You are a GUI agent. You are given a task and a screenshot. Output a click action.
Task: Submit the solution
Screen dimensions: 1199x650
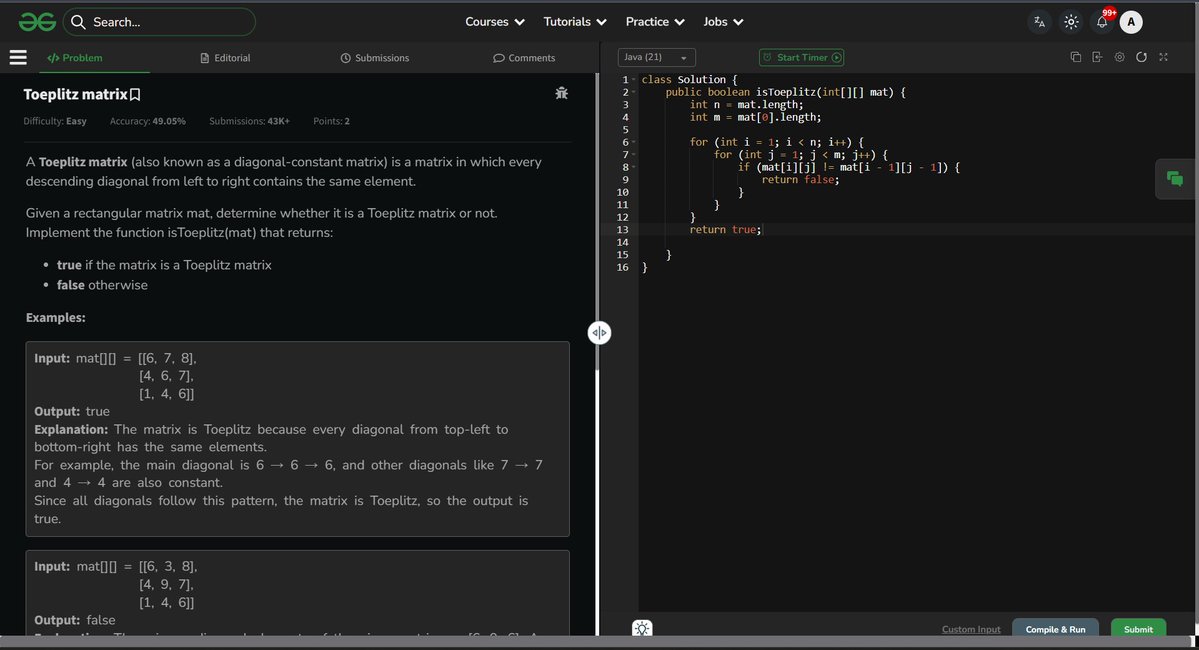click(x=1138, y=629)
